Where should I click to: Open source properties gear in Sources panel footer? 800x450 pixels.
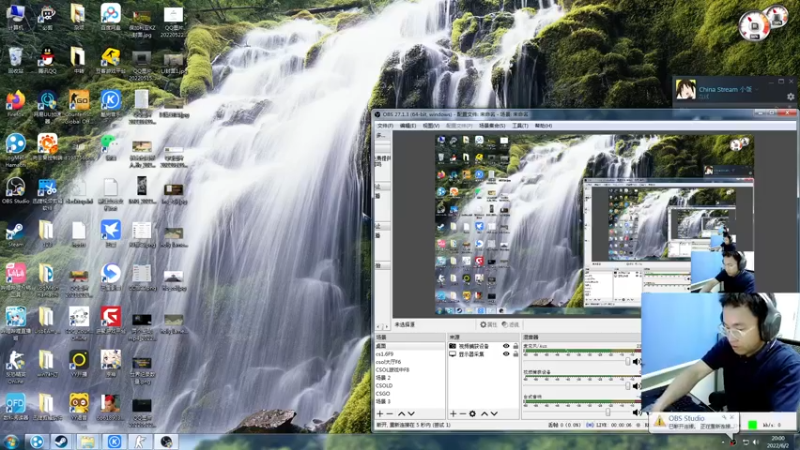pos(472,414)
